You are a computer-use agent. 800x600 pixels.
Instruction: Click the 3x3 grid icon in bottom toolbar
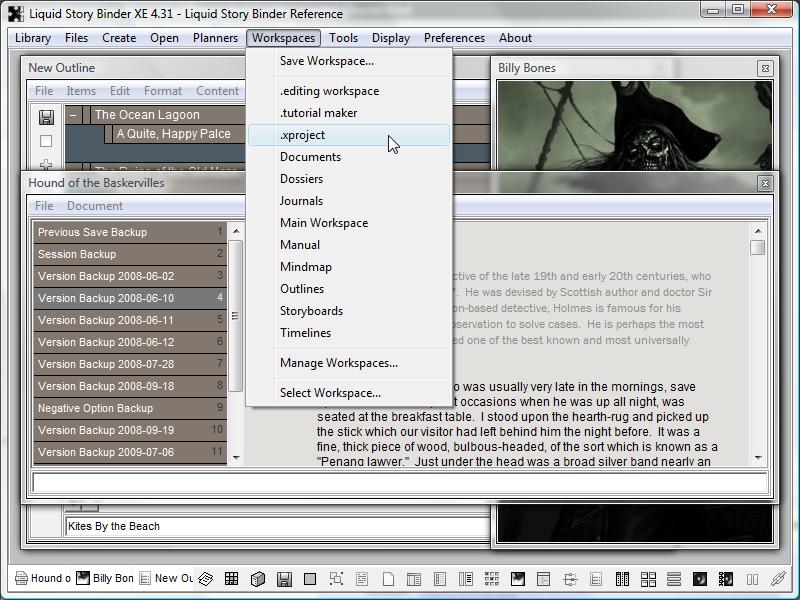(x=231, y=579)
